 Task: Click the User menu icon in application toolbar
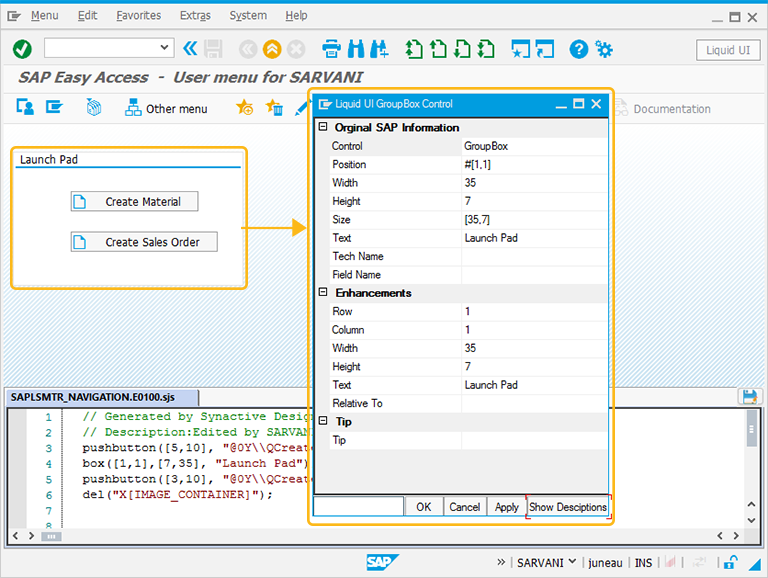pos(24,107)
